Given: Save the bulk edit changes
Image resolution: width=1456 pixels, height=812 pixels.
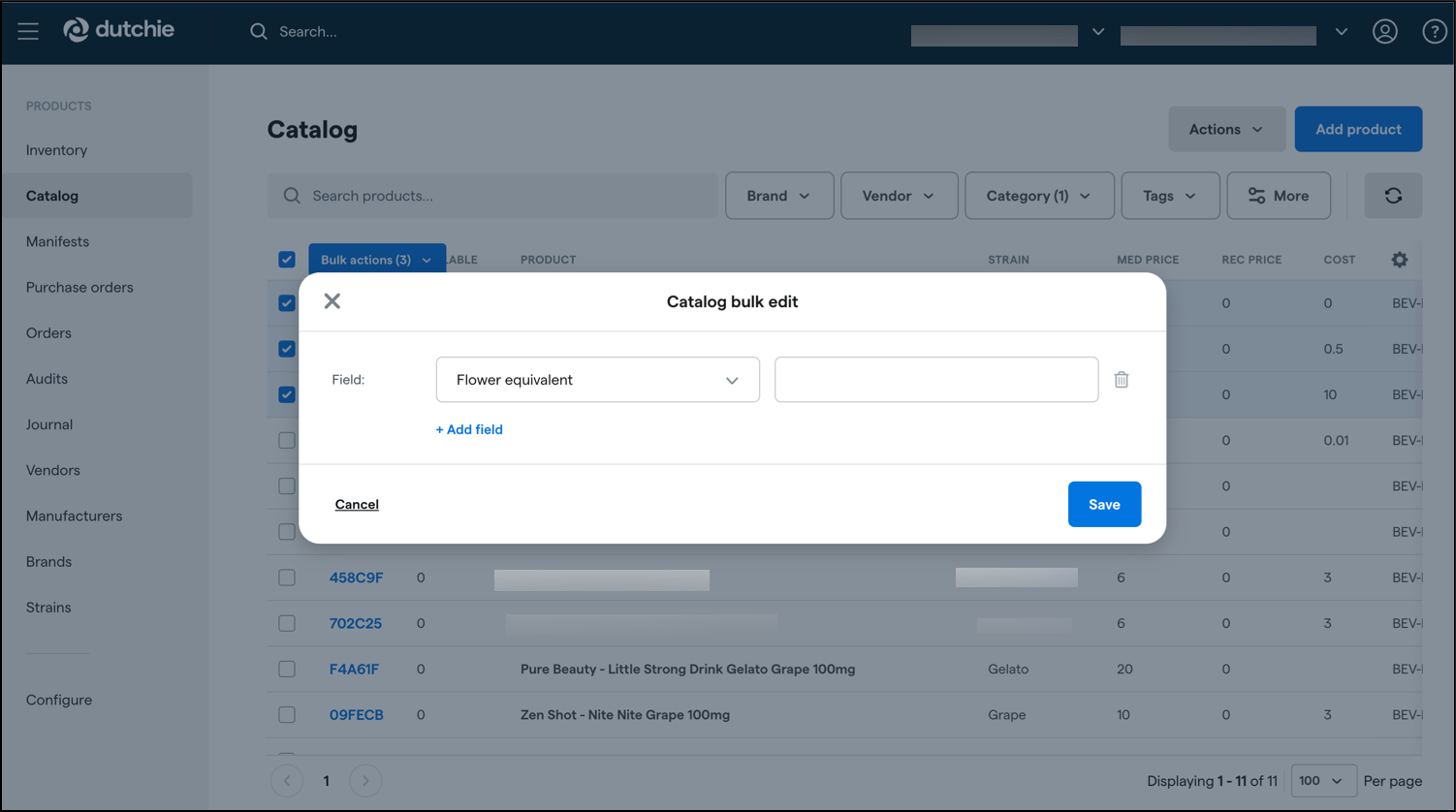Looking at the screenshot, I should (1104, 504).
